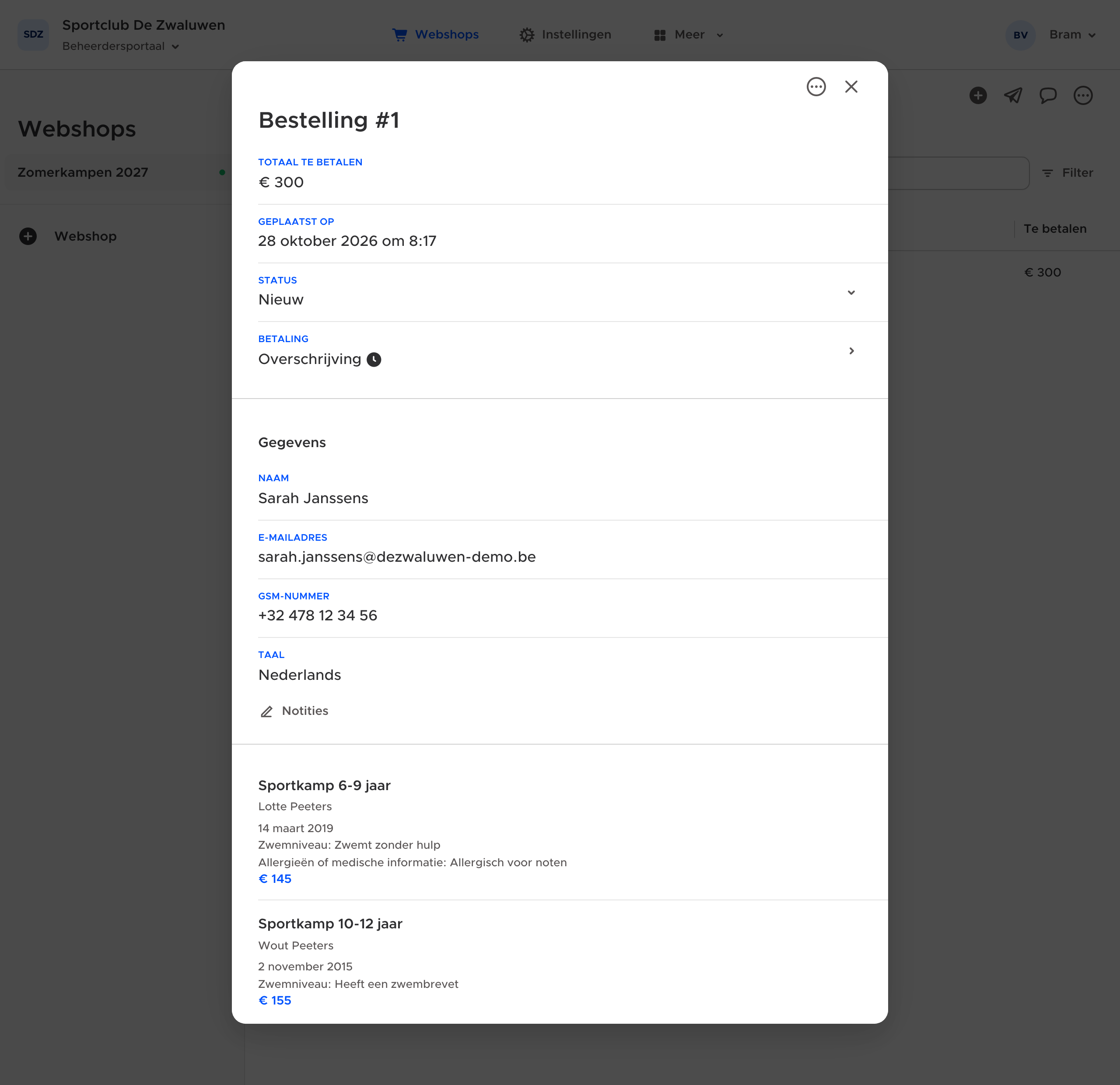This screenshot has height=1085, width=1120.
Task: Open the Webshops navigation tab
Action: 435,35
